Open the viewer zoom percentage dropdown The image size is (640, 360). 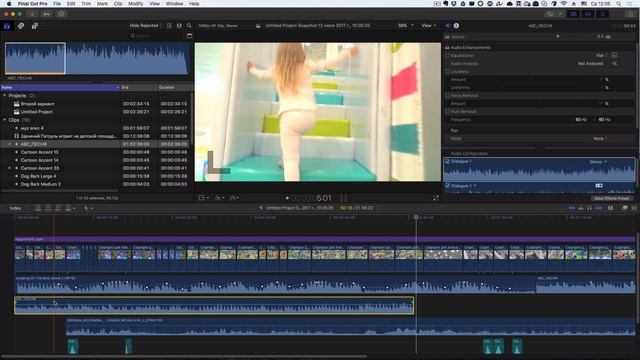point(405,26)
